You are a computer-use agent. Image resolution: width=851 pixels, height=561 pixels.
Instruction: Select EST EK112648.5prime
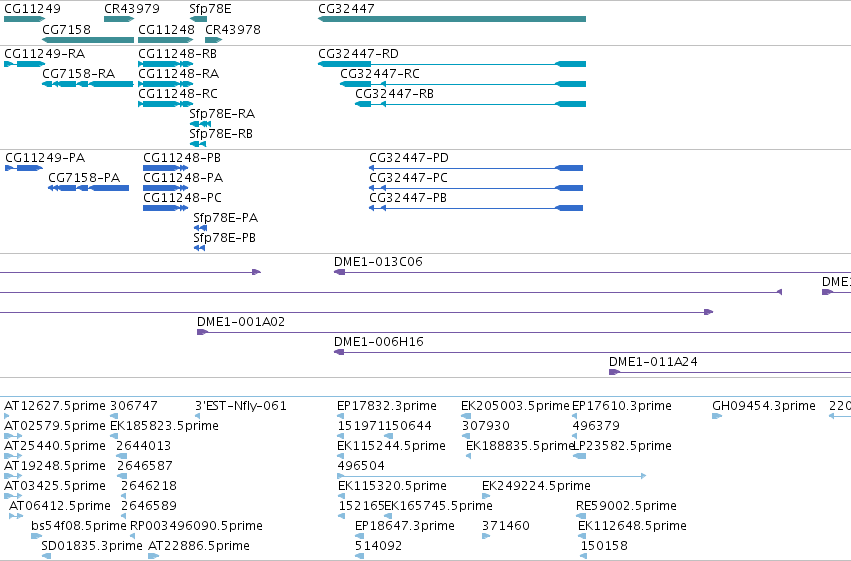click(x=582, y=537)
